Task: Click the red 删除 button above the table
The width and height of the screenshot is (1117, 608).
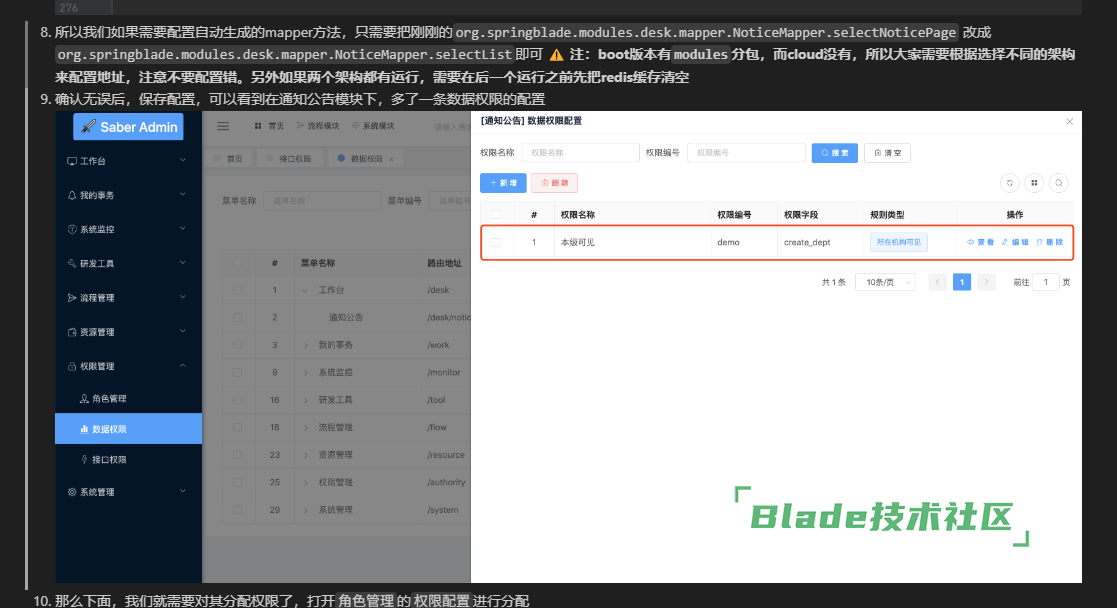Action: click(554, 183)
